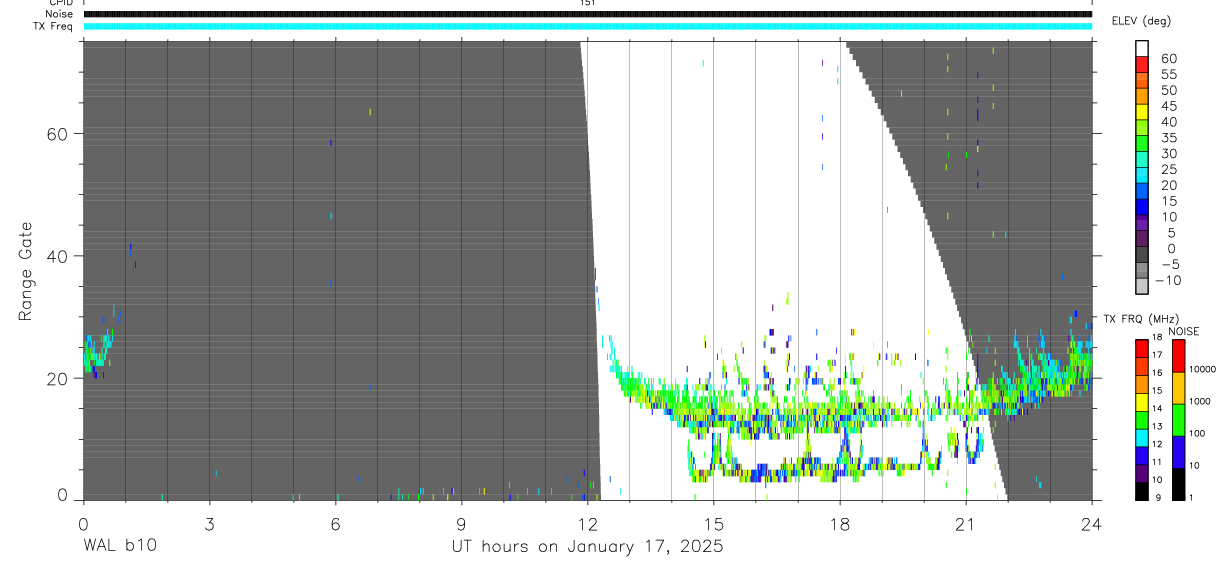
Task: Click the red swatch in the NOISE color bar
Action: (1178, 356)
